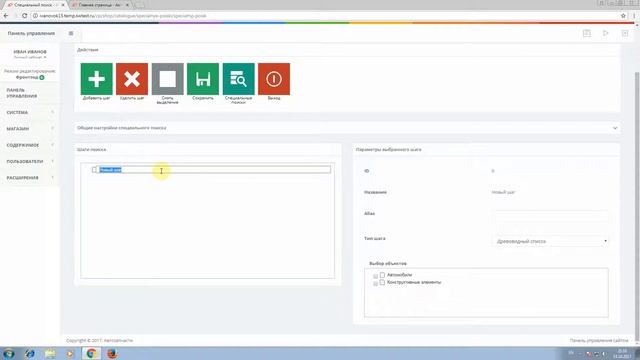Click the red Delete step X icon
640x360 pixels.
tap(132, 79)
